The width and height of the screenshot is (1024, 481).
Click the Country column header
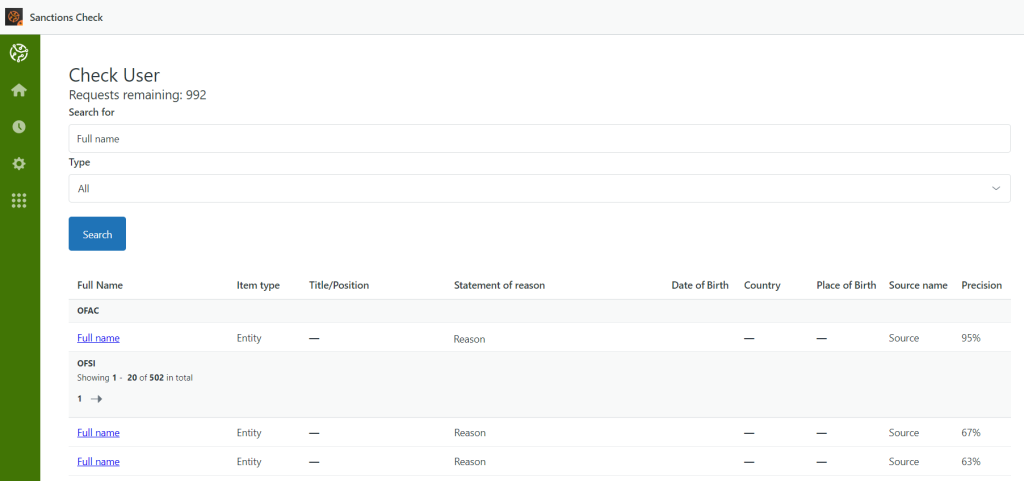[x=762, y=285]
